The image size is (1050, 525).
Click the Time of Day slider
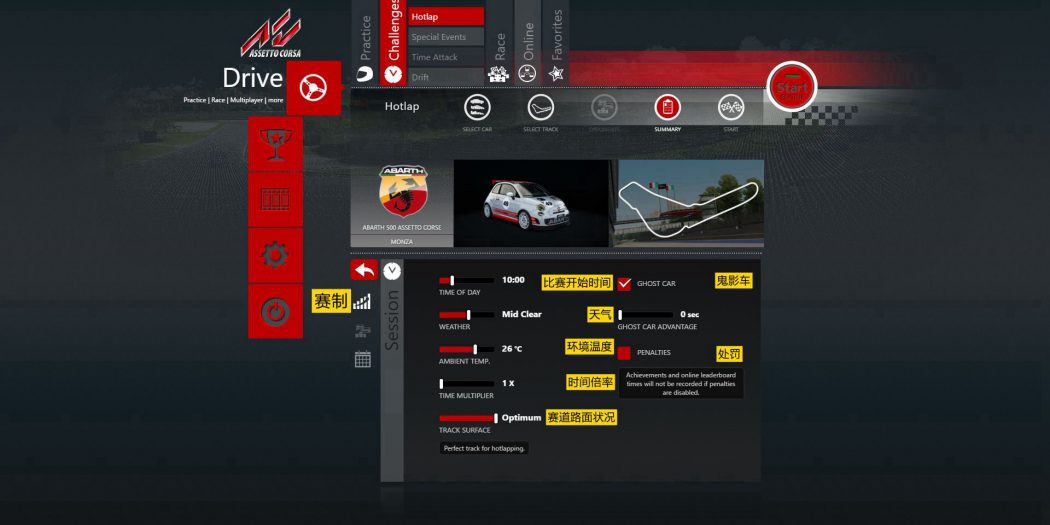(466, 281)
